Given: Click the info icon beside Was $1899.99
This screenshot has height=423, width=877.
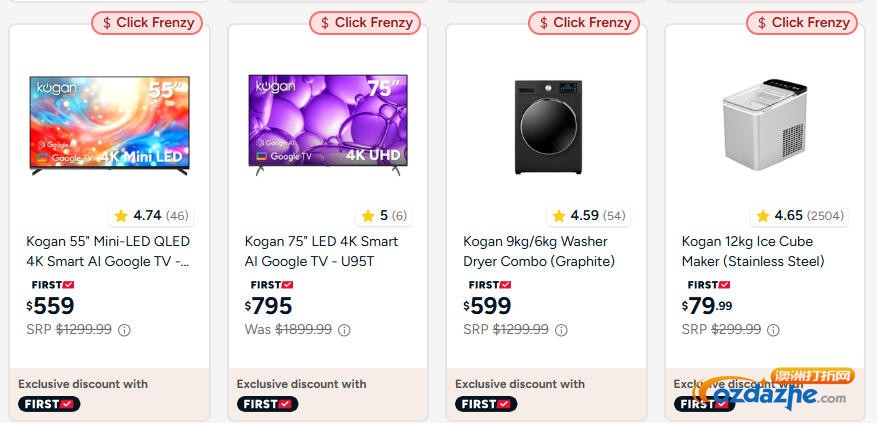Looking at the screenshot, I should [344, 330].
